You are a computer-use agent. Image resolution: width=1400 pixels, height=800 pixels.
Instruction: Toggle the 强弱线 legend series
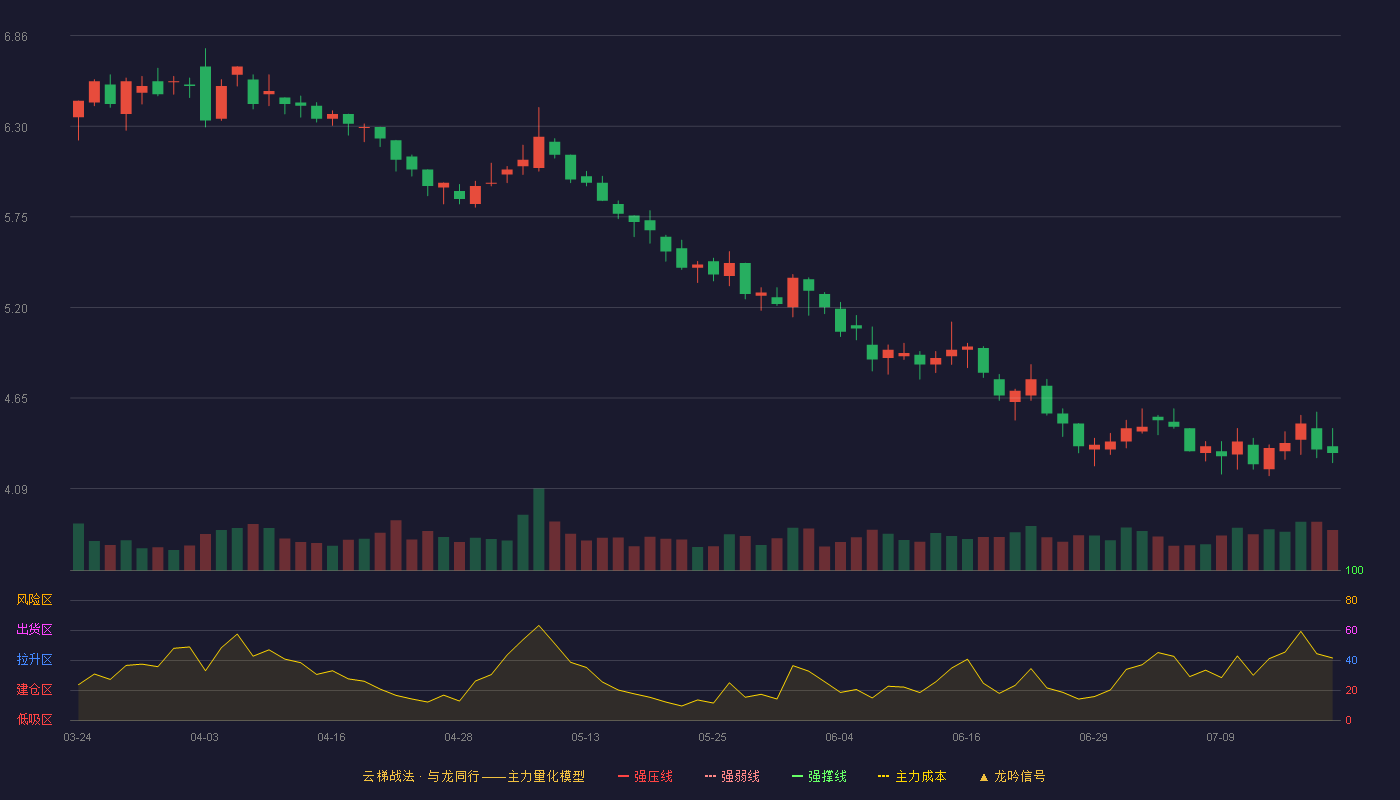point(732,776)
